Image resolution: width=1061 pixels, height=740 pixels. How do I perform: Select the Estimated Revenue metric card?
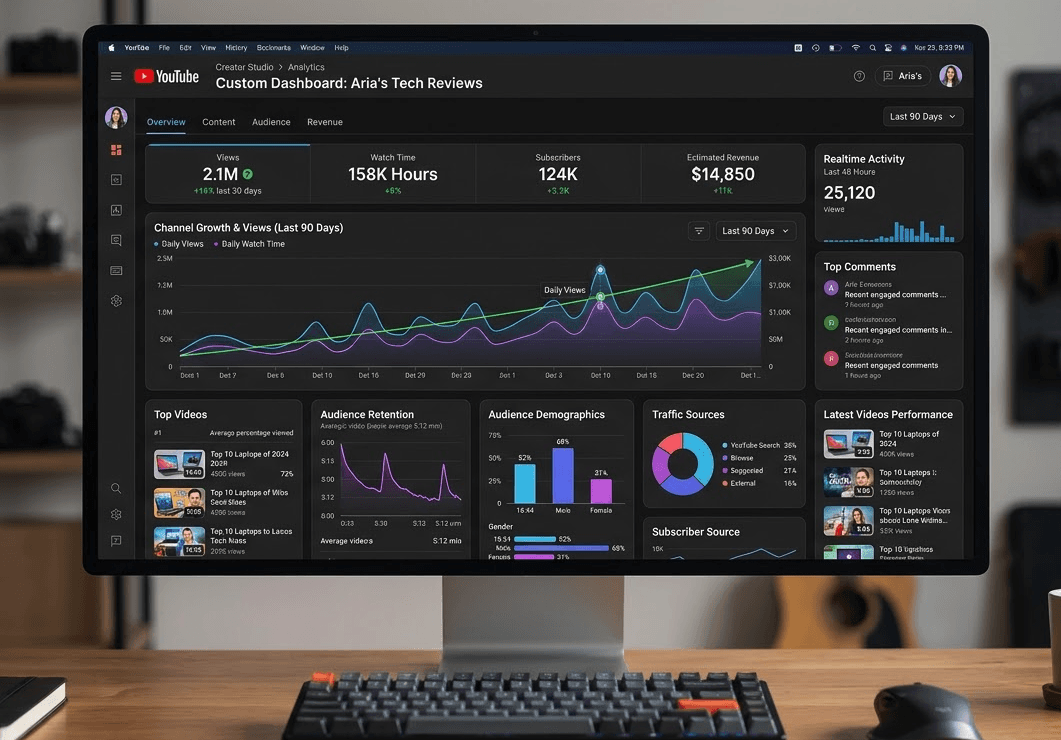[x=722, y=173]
